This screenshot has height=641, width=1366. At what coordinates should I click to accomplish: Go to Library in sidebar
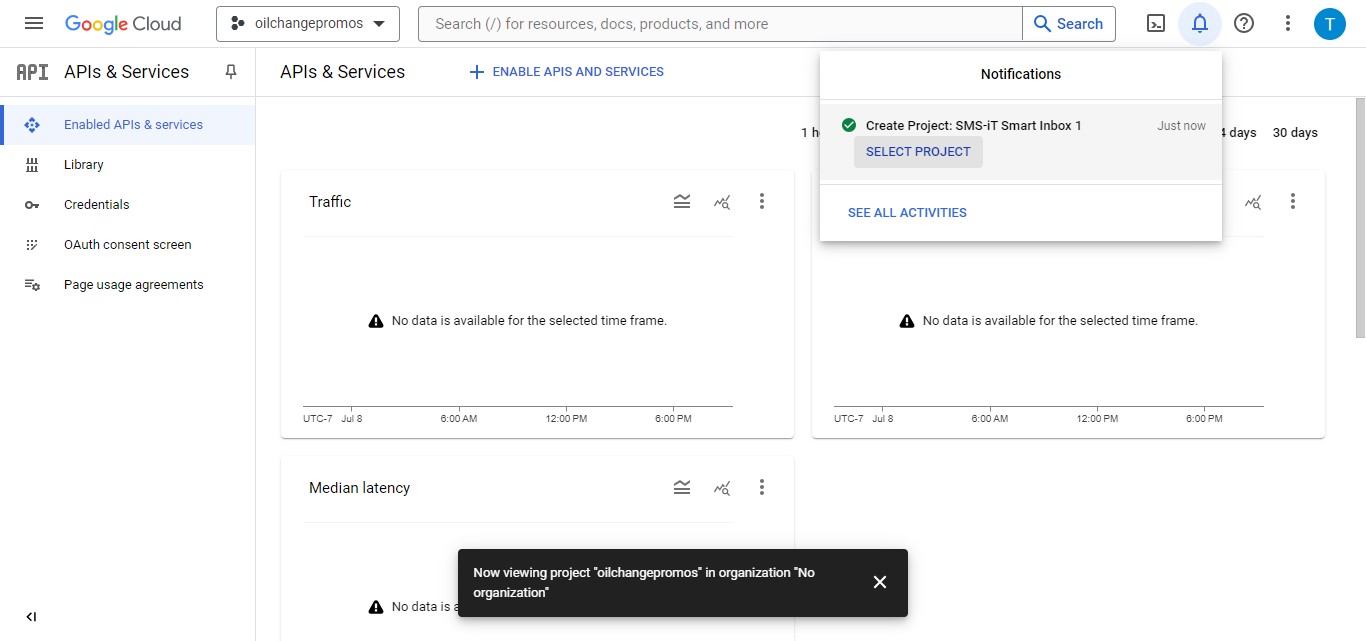(x=84, y=165)
